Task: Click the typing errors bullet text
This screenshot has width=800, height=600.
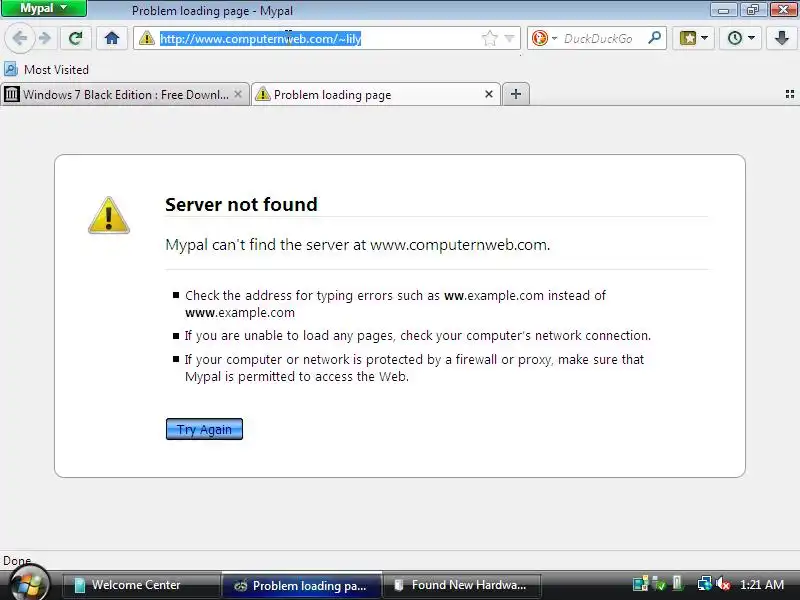Action: click(395, 304)
